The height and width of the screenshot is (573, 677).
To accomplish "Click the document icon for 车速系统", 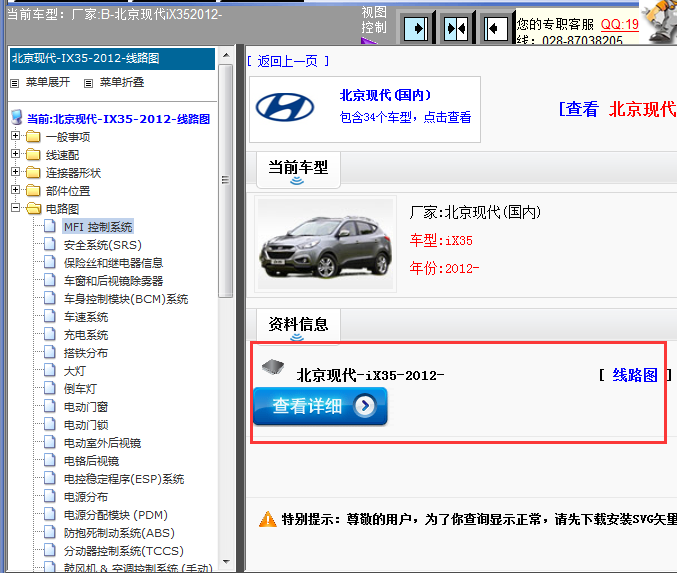I will (50, 316).
